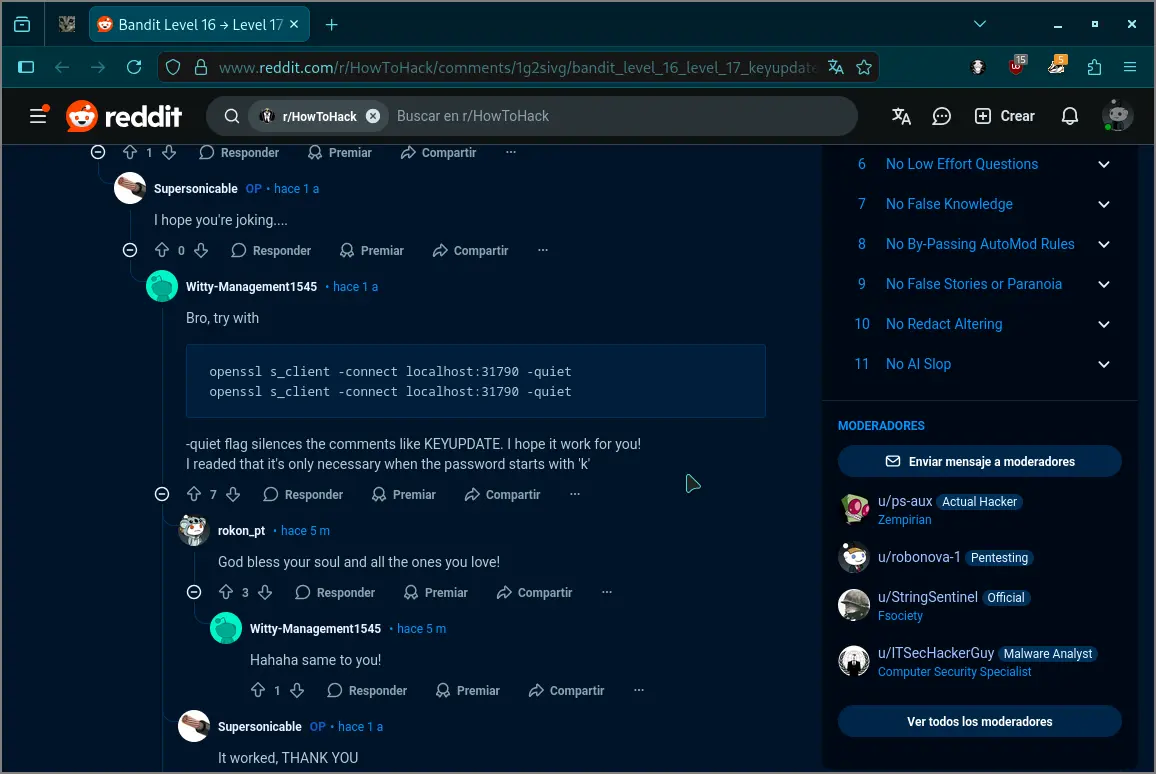The height and width of the screenshot is (774, 1156).
Task: Open a new browser tab
Action: coord(332,24)
